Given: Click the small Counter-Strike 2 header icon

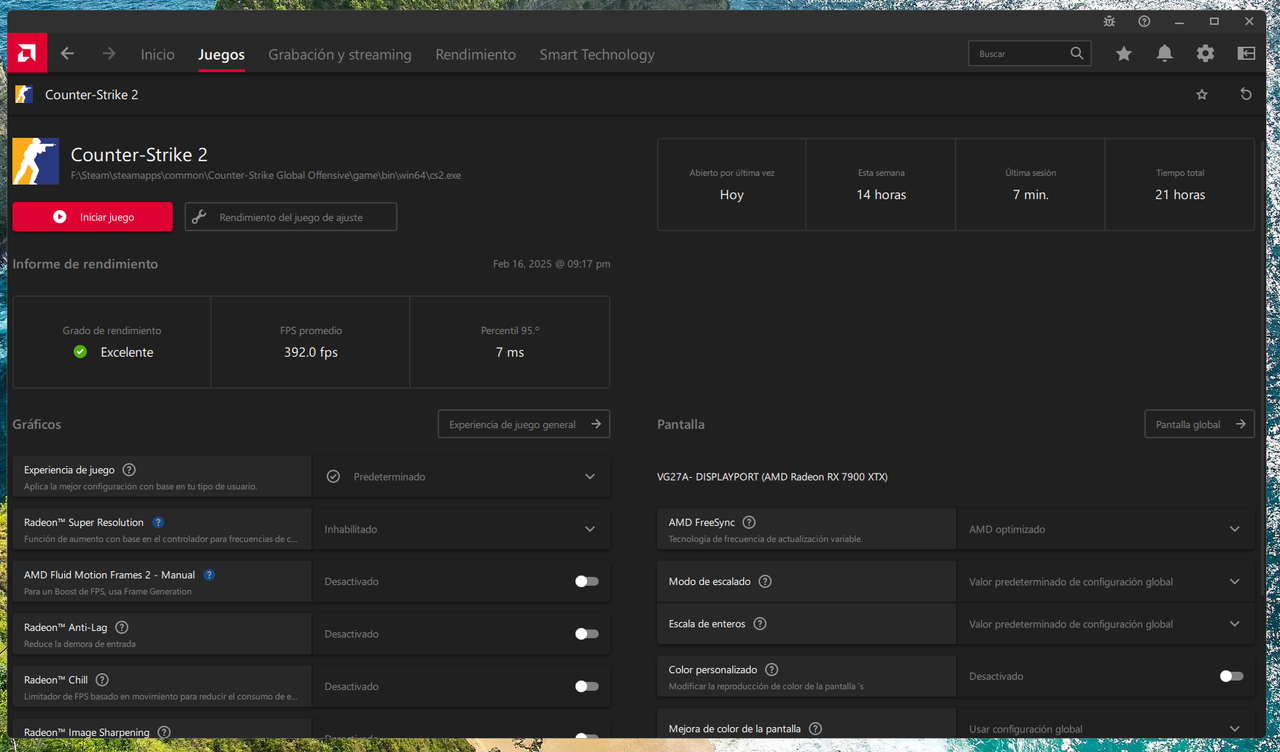Looking at the screenshot, I should (24, 94).
